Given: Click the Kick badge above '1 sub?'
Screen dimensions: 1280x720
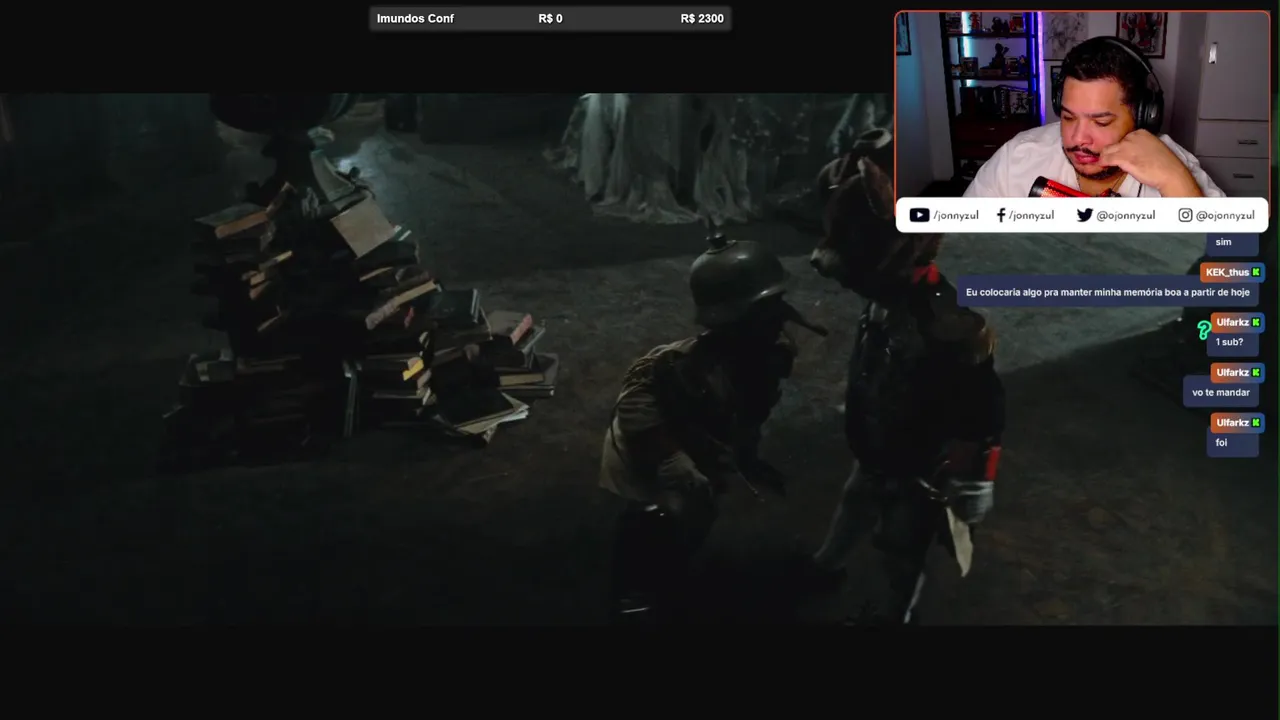Looking at the screenshot, I should pyautogui.click(x=1256, y=322).
